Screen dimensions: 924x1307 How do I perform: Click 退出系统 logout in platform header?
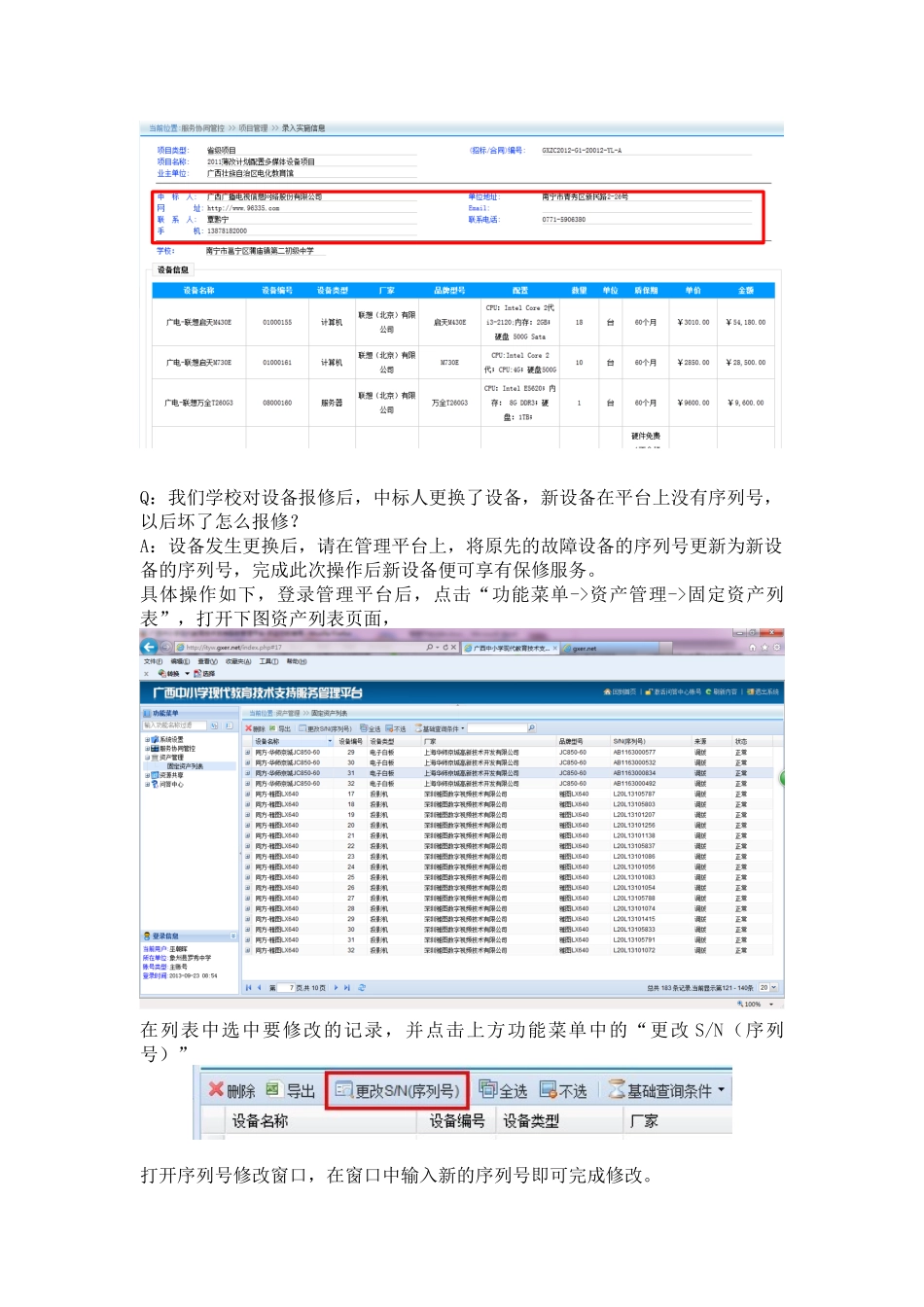(x=763, y=692)
